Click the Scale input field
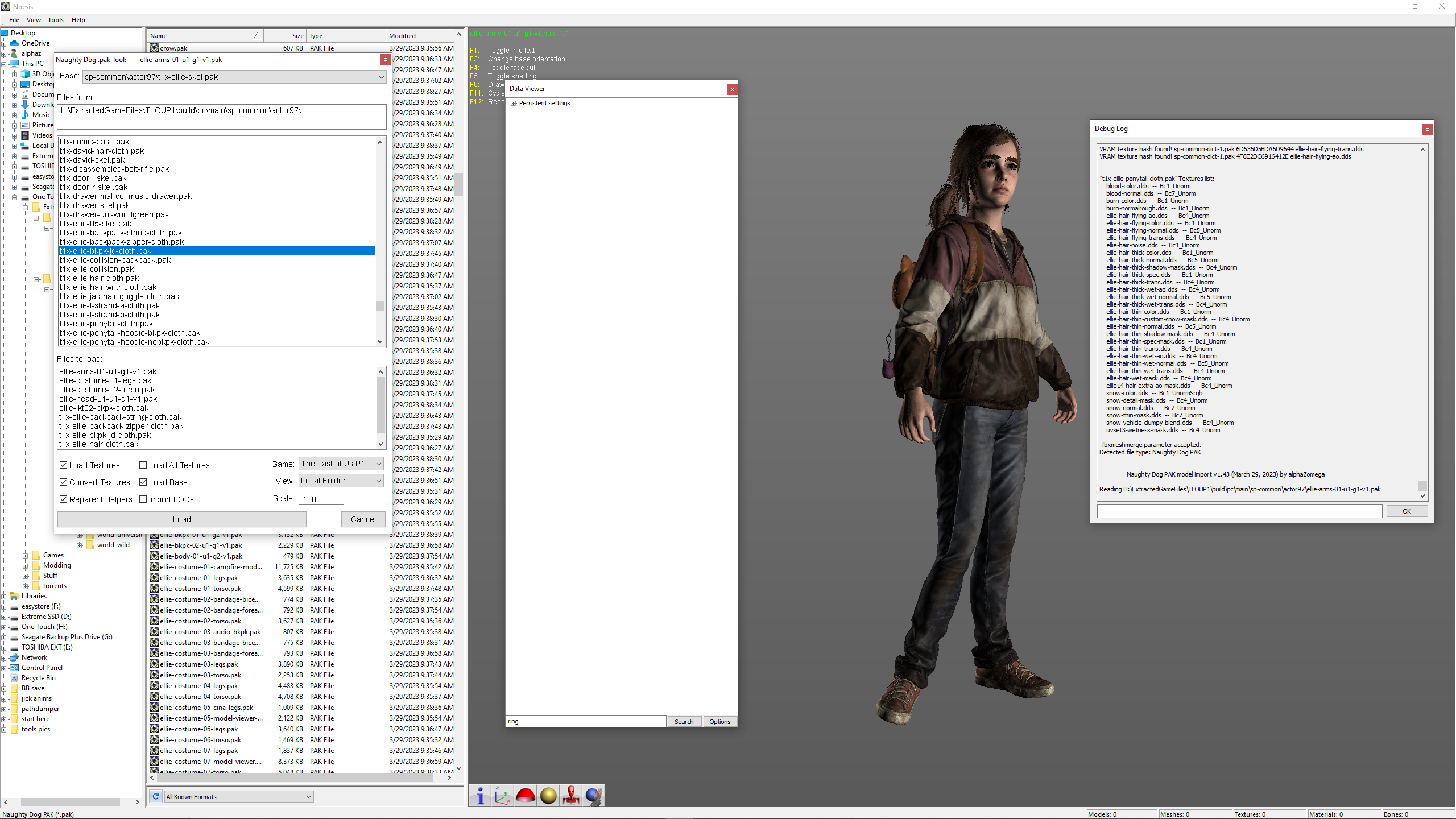This screenshot has height=819, width=1456. (x=322, y=499)
